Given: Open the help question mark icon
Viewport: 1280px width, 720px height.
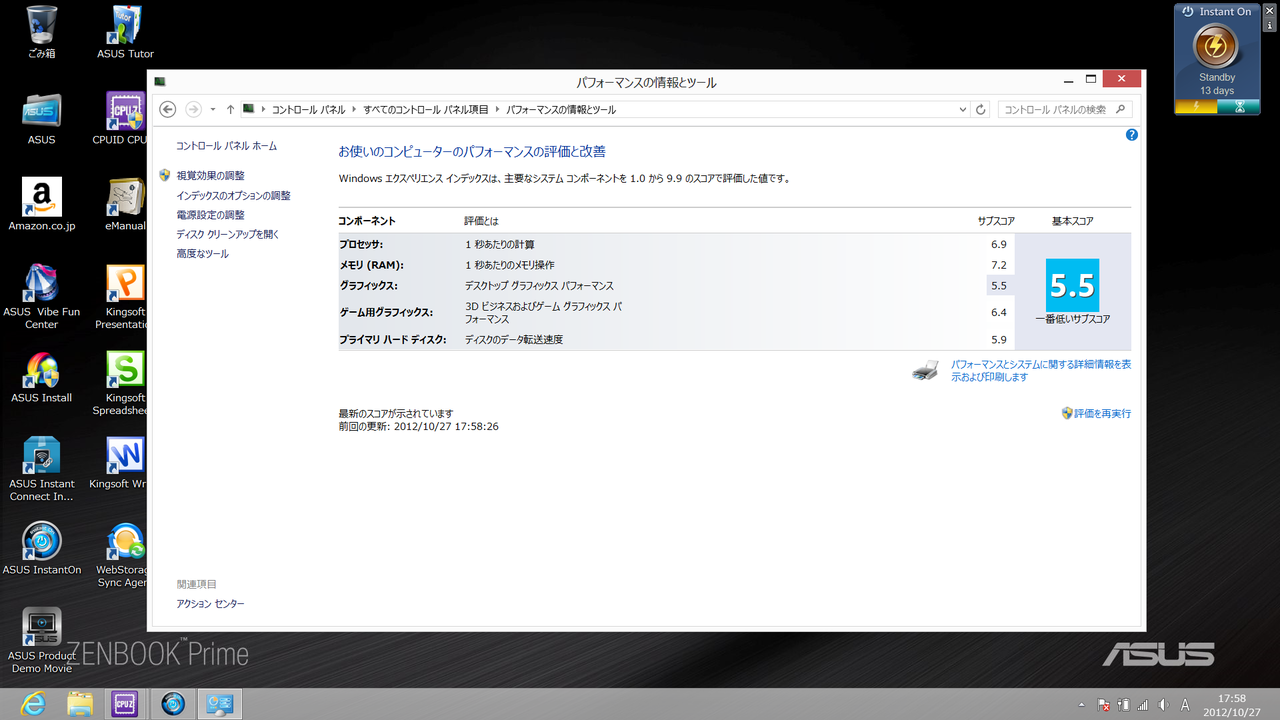Looking at the screenshot, I should tap(1131, 135).
